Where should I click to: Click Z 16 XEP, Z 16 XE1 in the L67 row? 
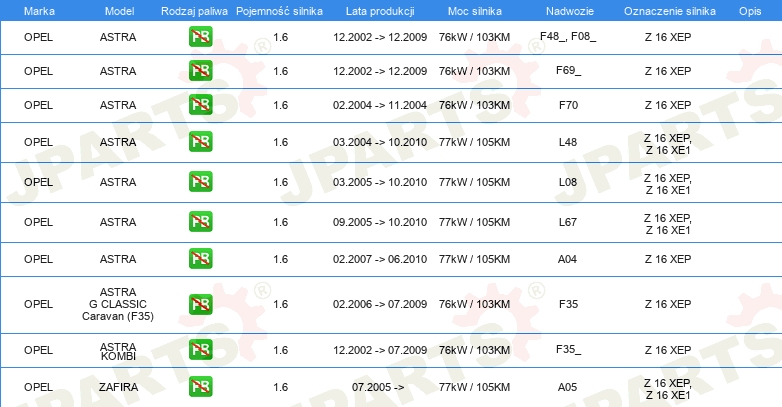(x=668, y=224)
